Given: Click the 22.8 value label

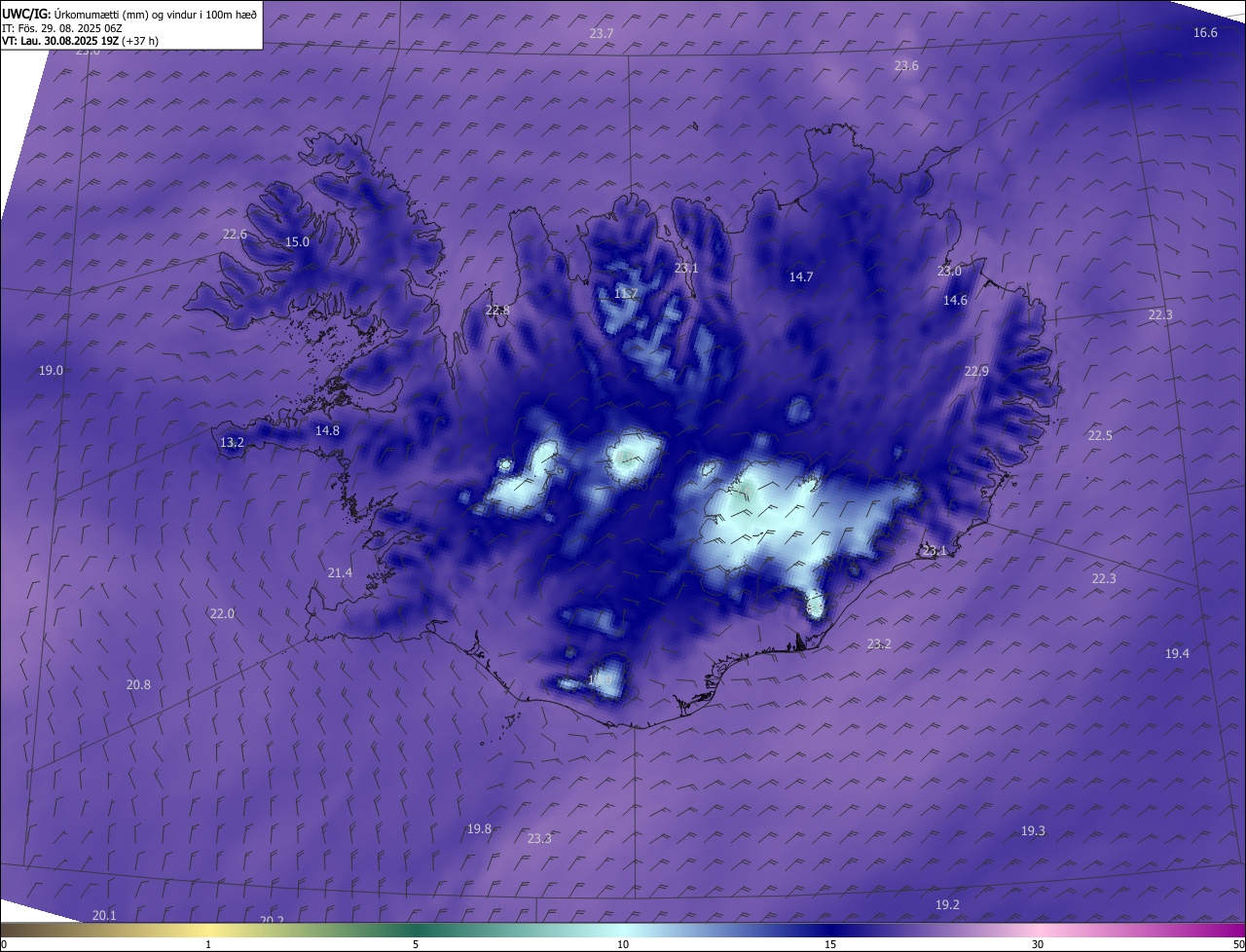Looking at the screenshot, I should (x=497, y=311).
